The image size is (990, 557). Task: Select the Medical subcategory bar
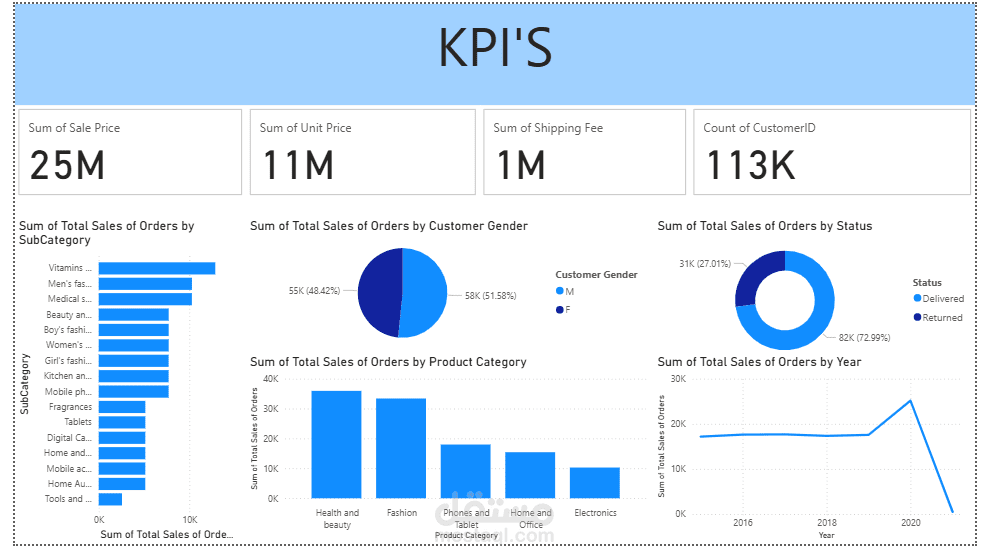pyautogui.click(x=145, y=299)
